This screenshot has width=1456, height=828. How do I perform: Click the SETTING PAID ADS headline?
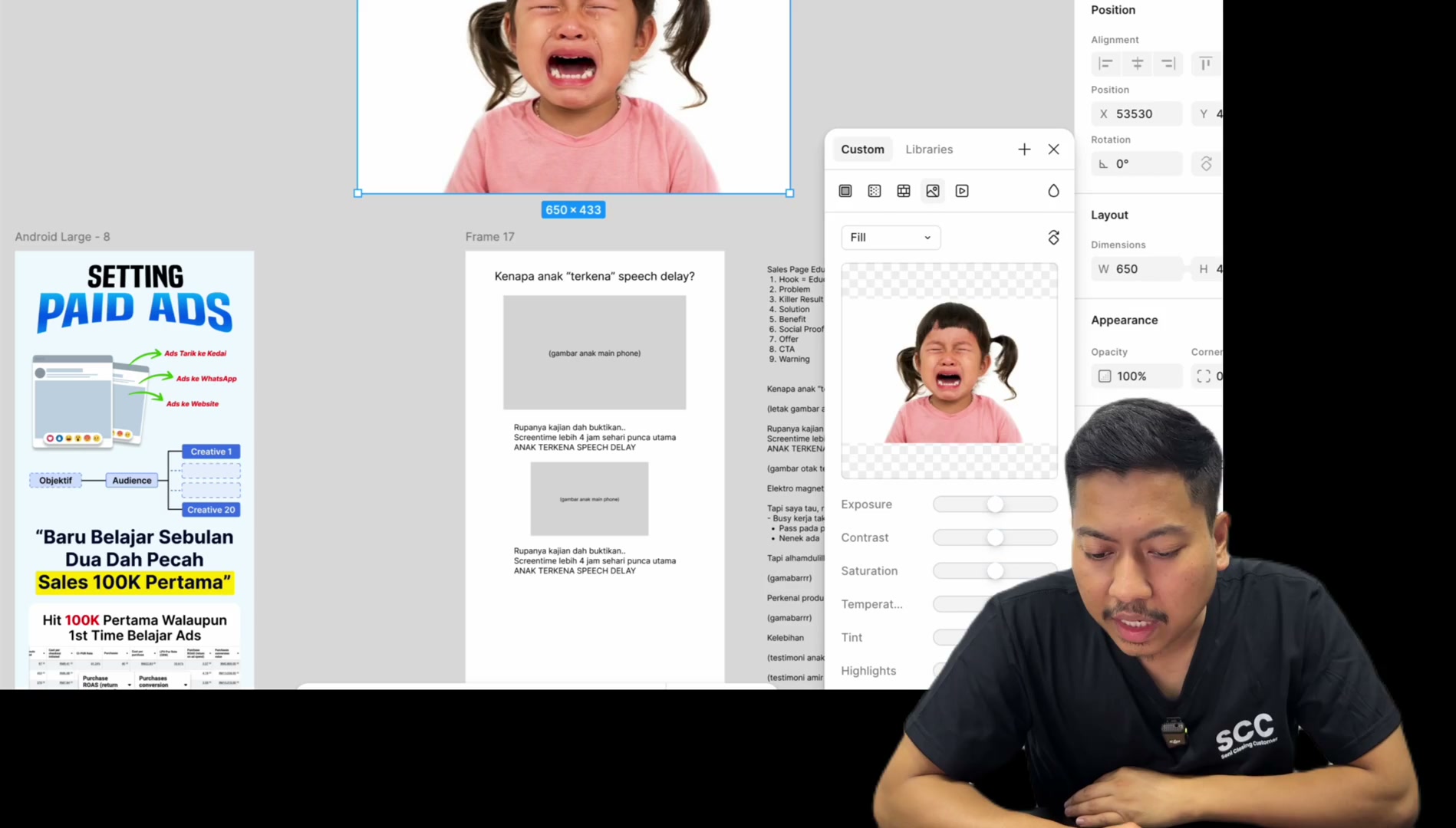coord(134,299)
